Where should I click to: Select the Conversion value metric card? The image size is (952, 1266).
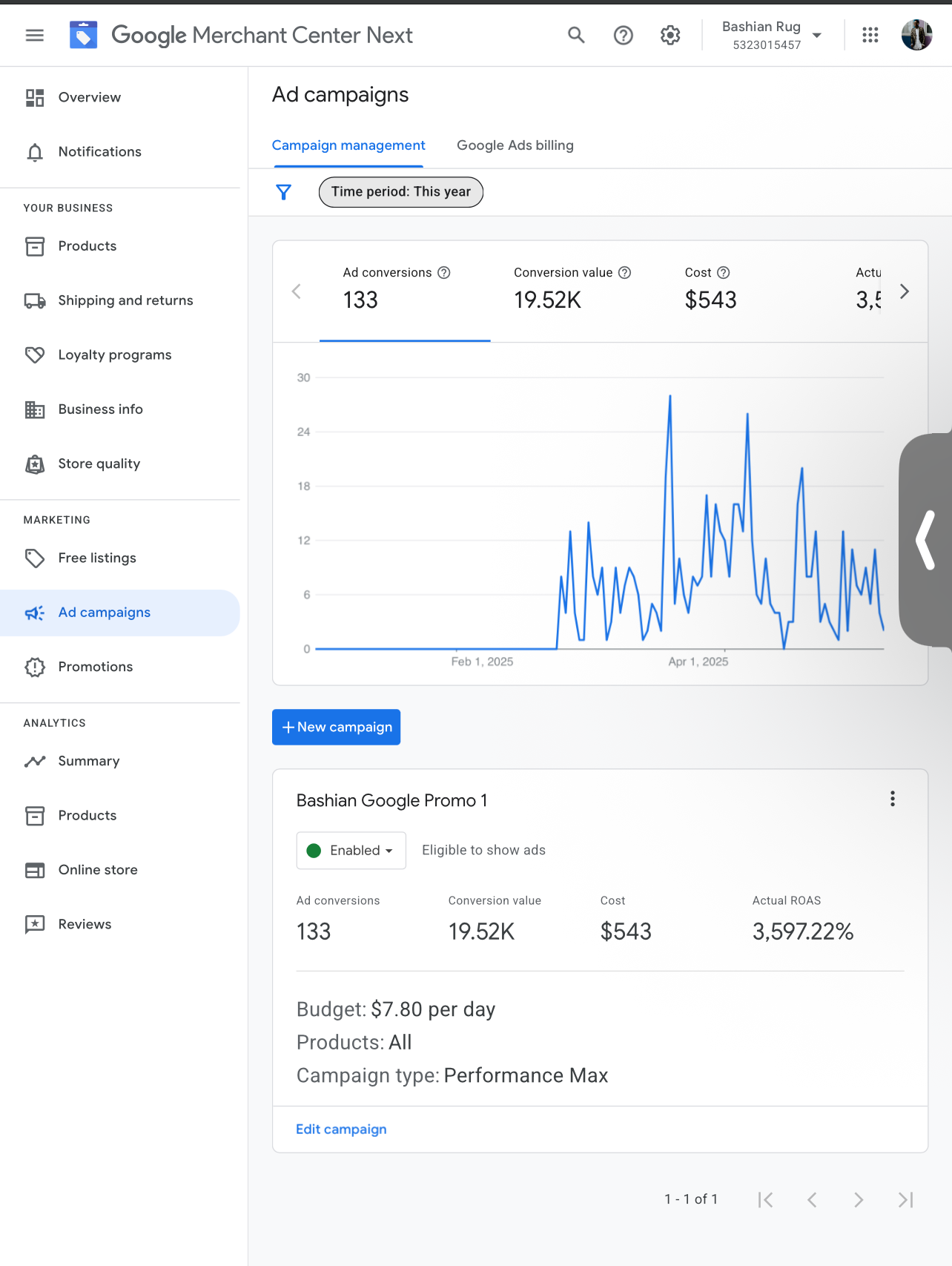tap(576, 291)
